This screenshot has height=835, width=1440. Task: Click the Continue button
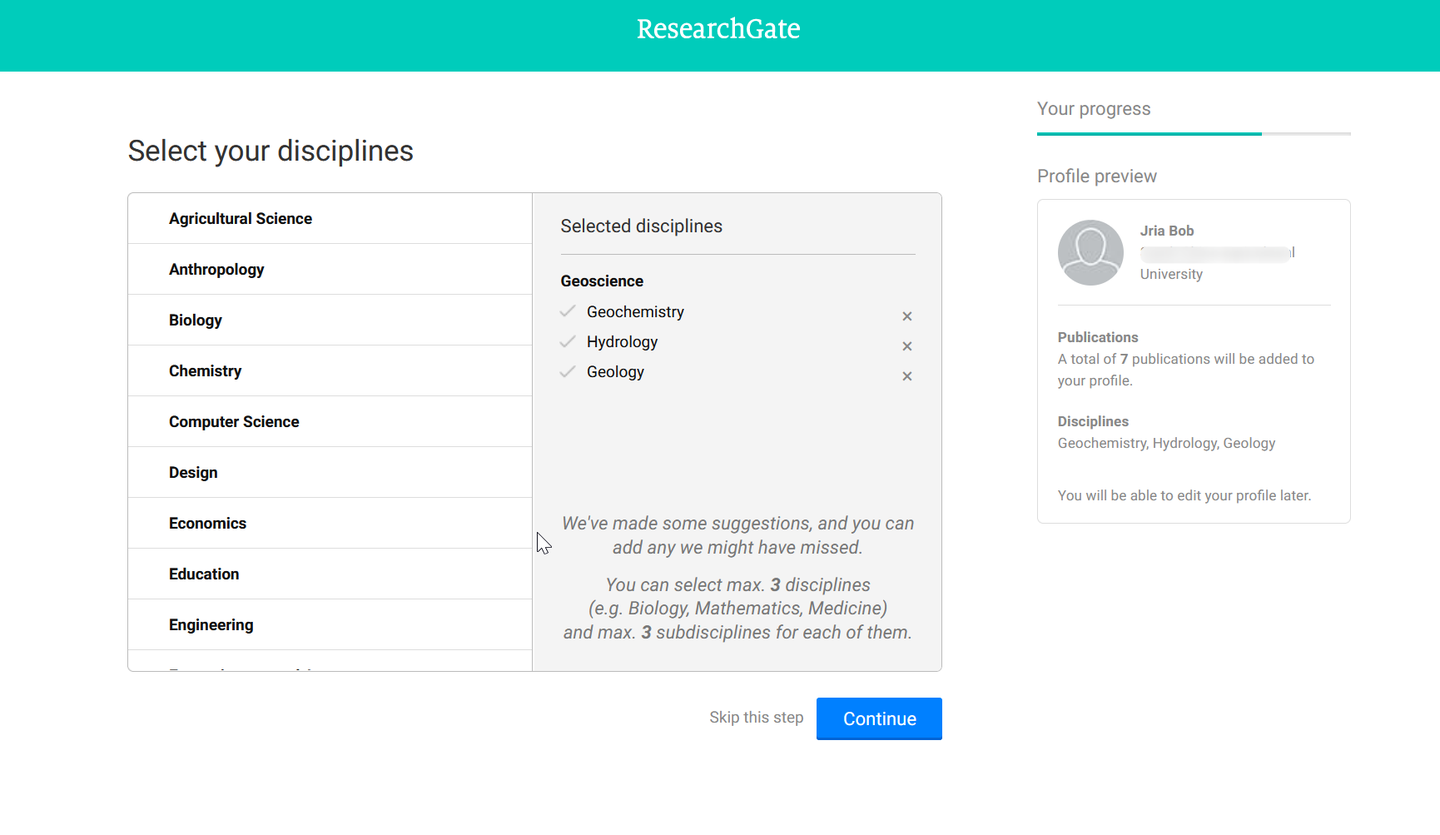click(878, 718)
